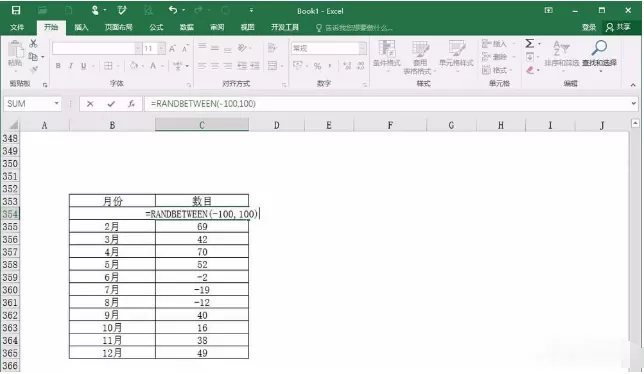The height and width of the screenshot is (374, 644).
Task: Click the AutoSum sigma icon
Action: pyautogui.click(x=530, y=44)
